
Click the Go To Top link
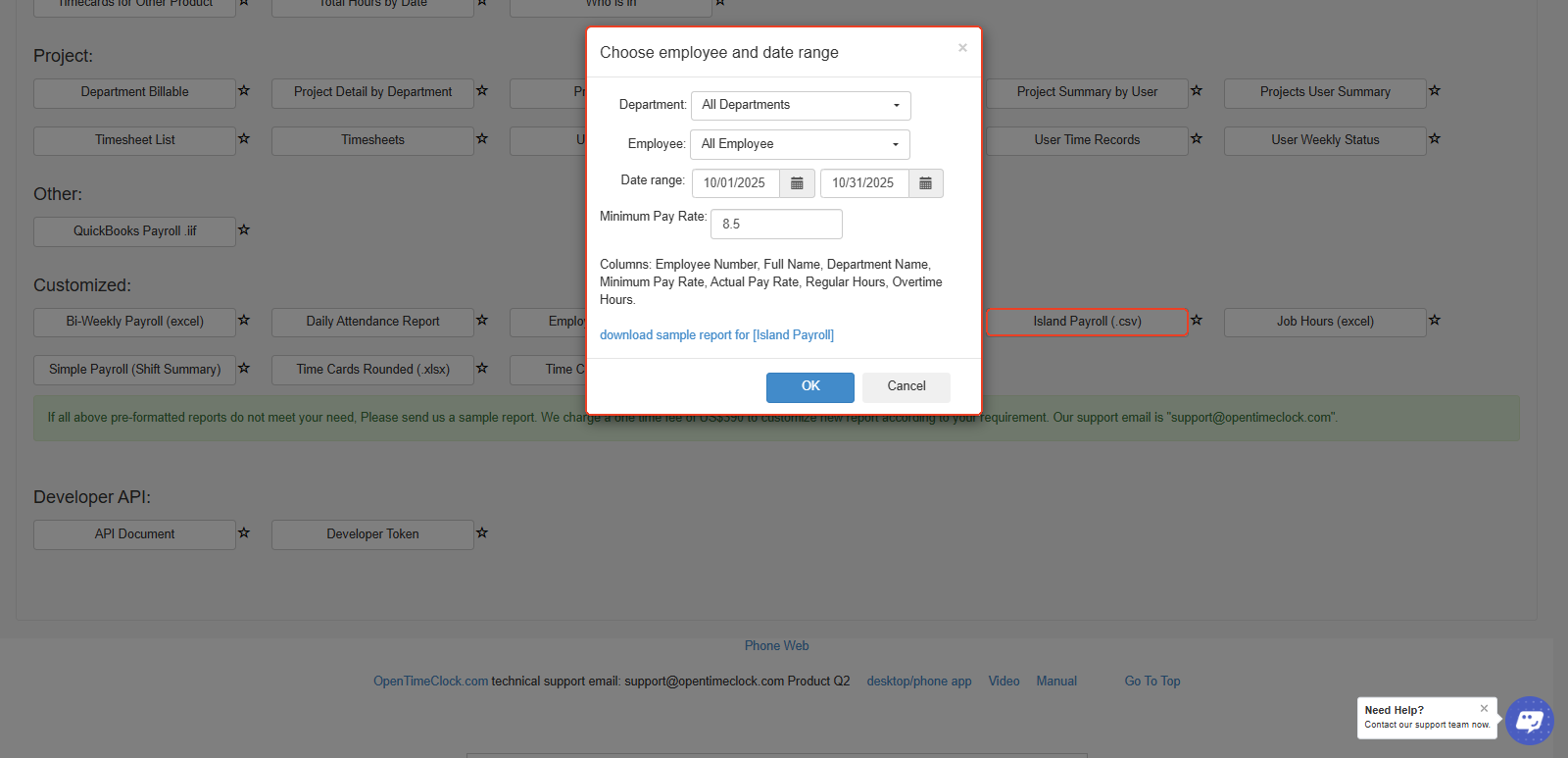point(1151,682)
